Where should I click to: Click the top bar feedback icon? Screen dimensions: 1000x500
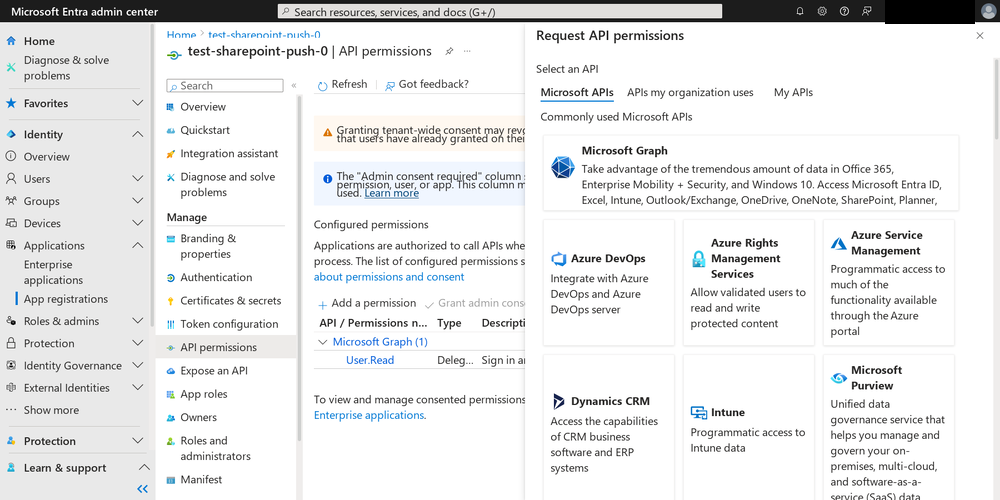(866, 11)
